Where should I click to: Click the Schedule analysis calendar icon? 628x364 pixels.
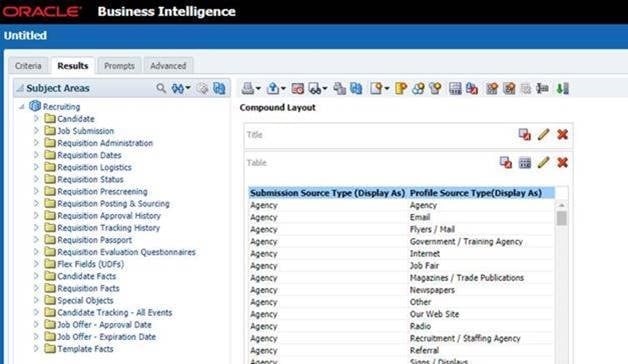(298, 88)
